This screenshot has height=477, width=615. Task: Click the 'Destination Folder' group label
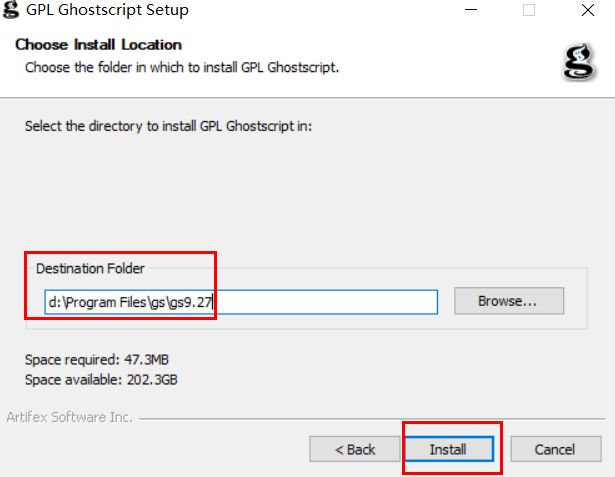tap(90, 268)
